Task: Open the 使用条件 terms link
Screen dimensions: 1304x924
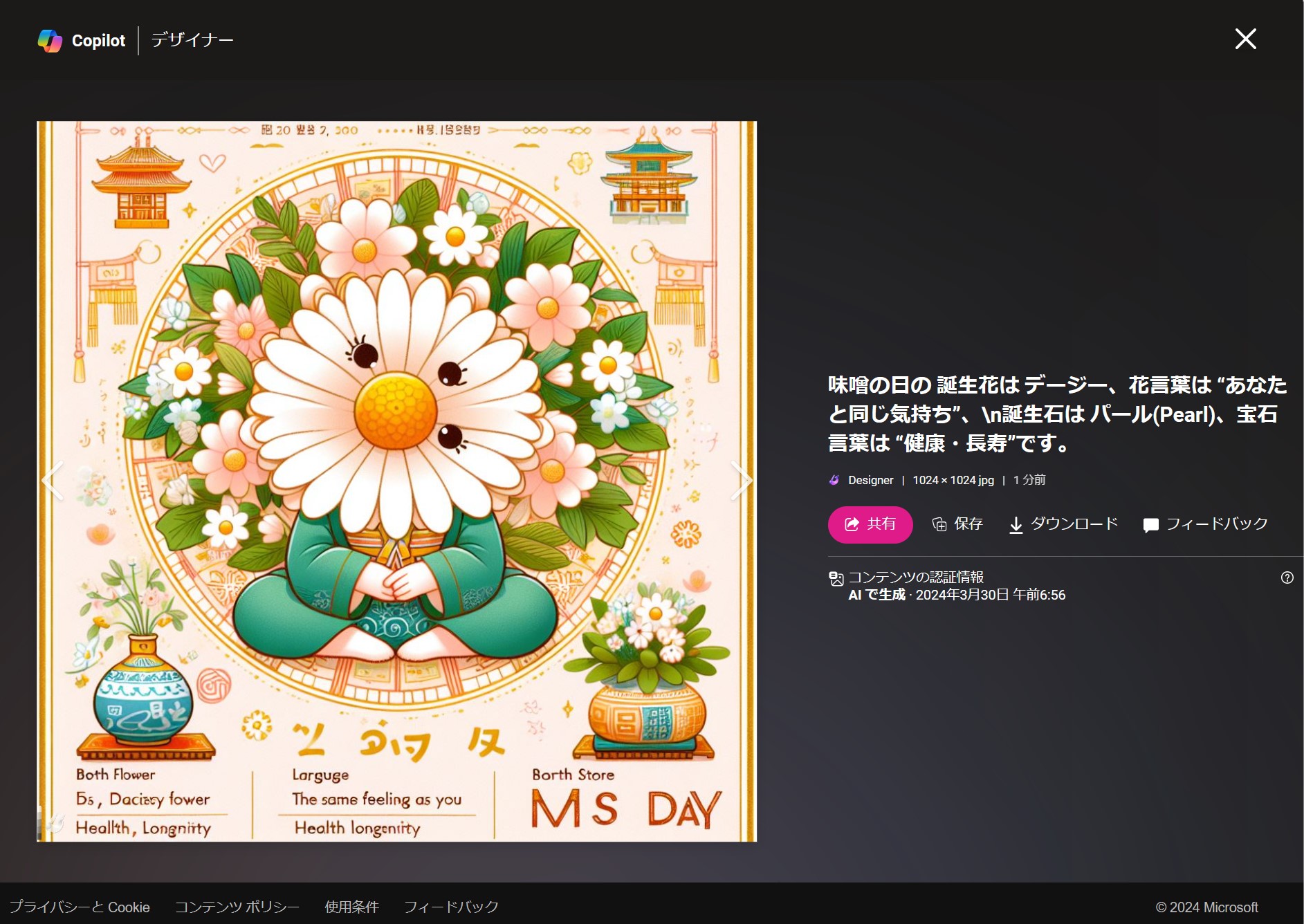Action: (x=351, y=907)
